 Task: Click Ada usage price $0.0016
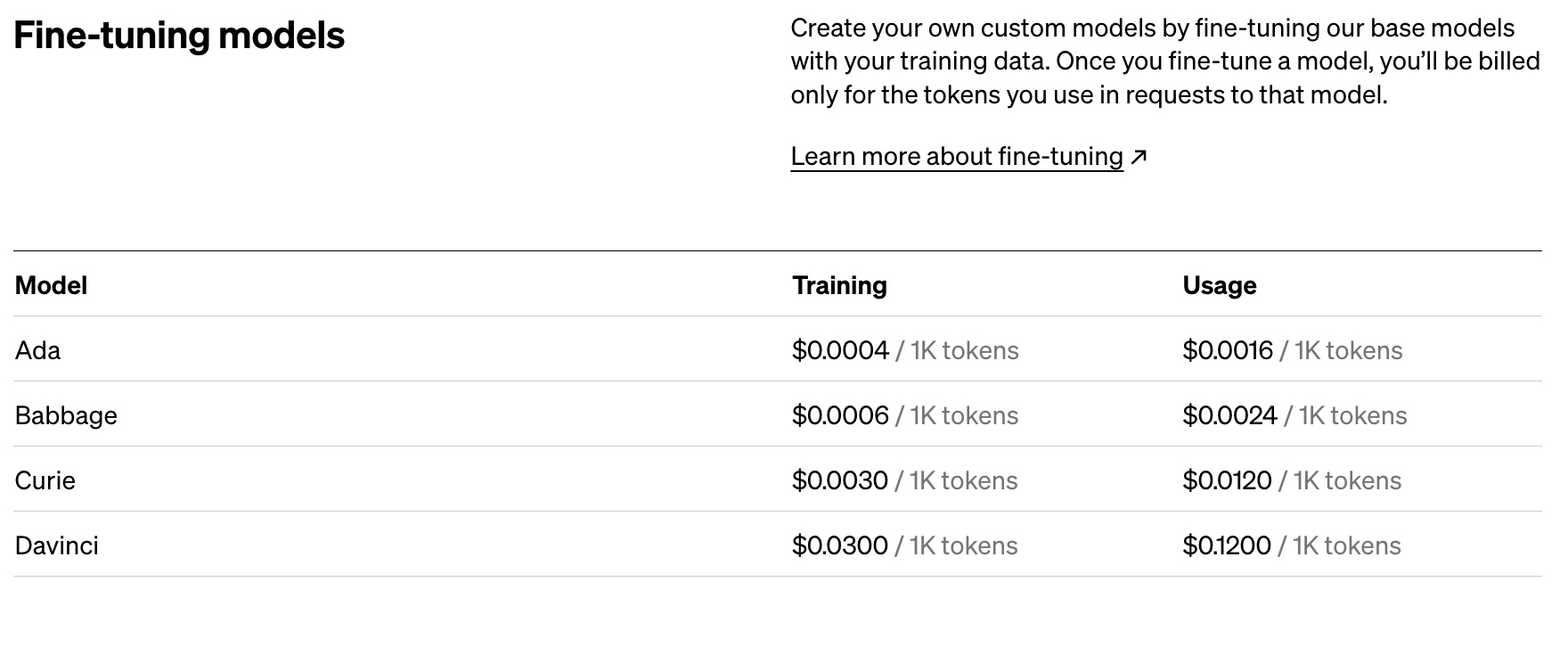[1228, 350]
